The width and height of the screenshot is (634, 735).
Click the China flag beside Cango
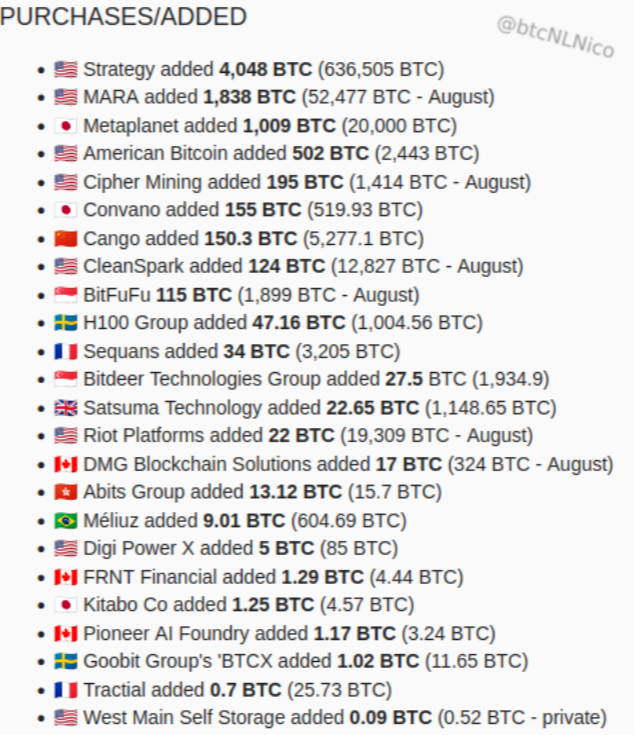coord(65,239)
